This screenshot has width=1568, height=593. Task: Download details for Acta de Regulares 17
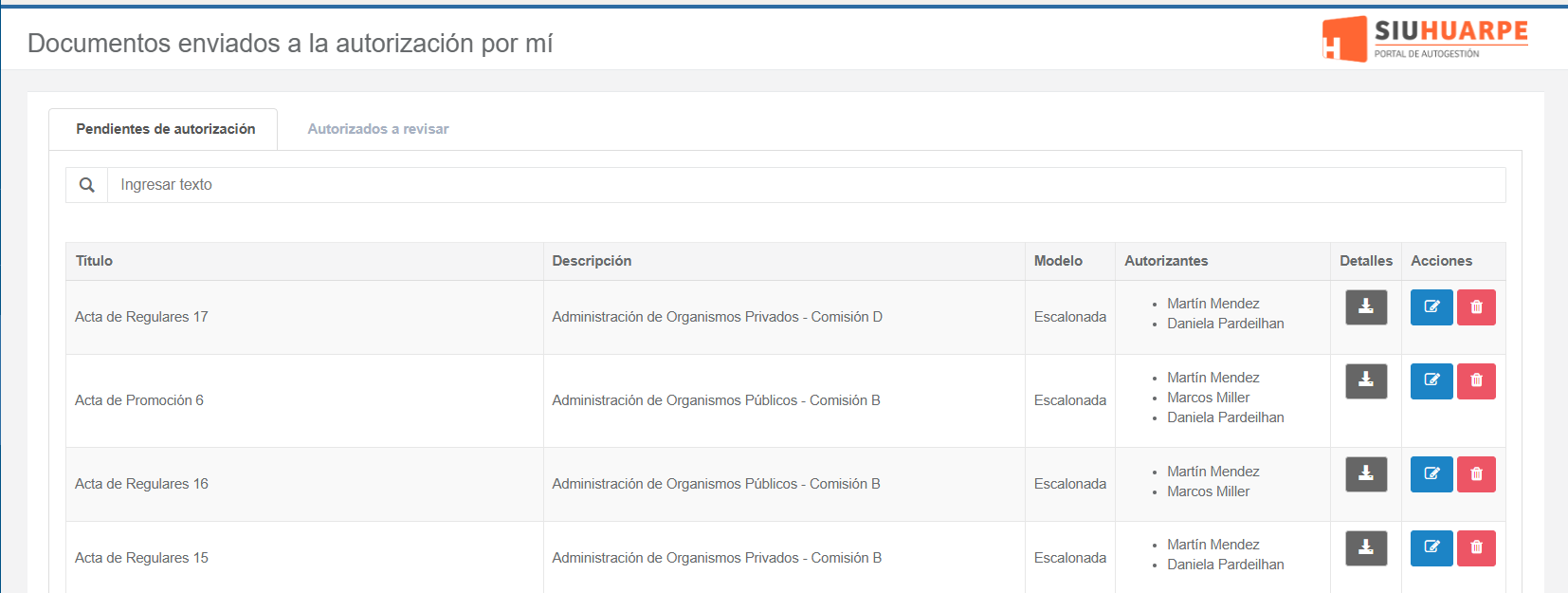[x=1366, y=307]
